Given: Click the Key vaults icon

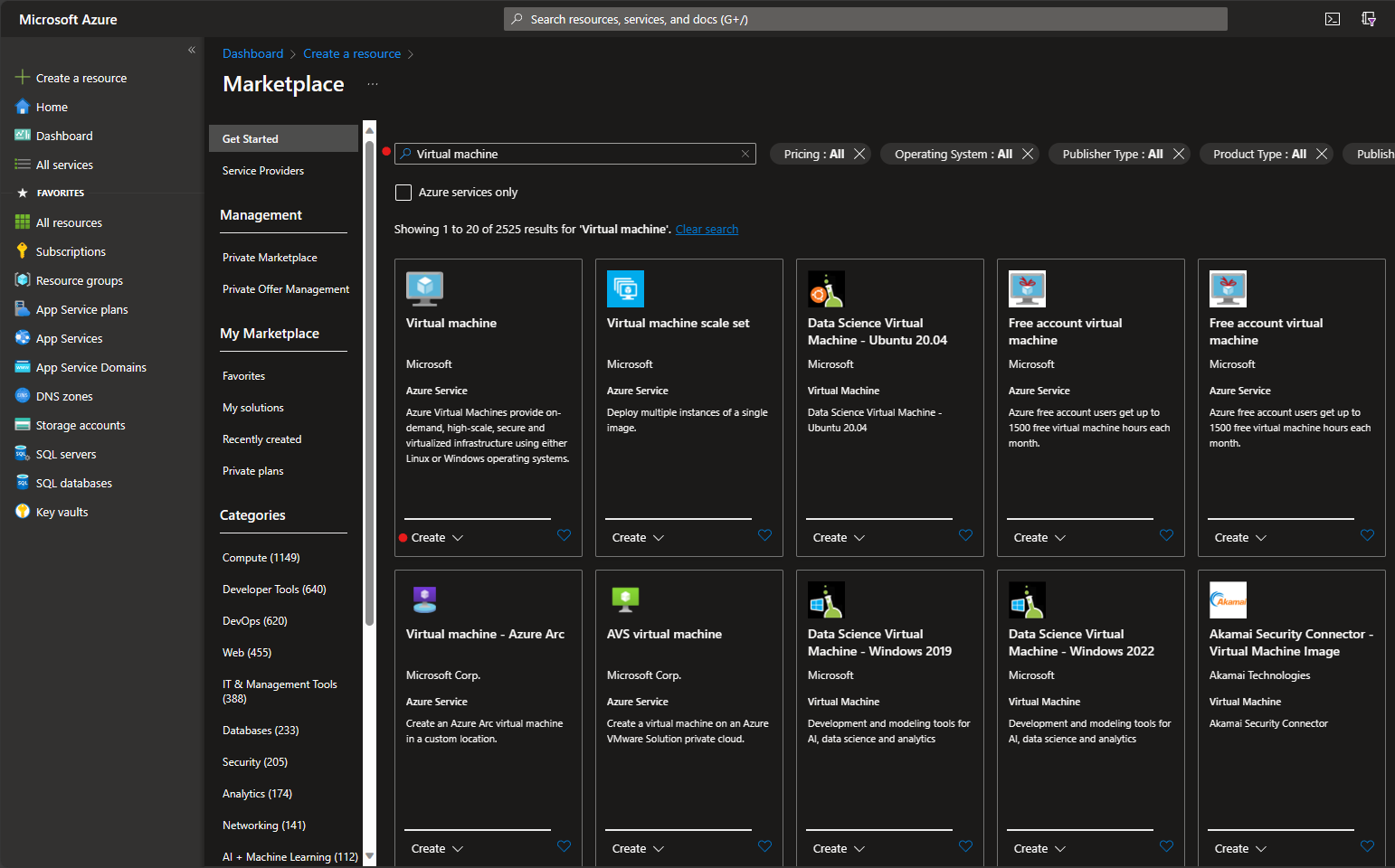Looking at the screenshot, I should click(23, 512).
